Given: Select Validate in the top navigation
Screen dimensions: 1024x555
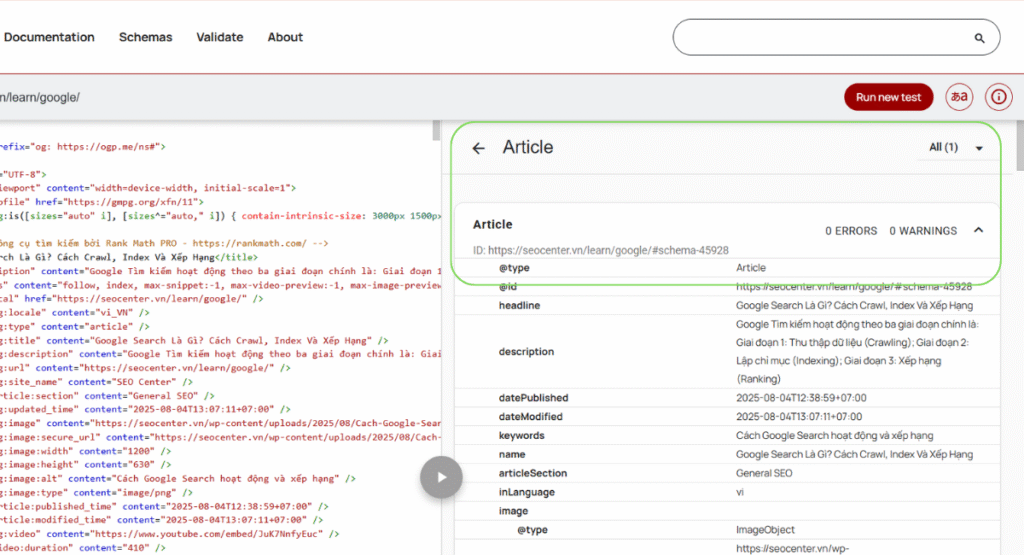Looking at the screenshot, I should [x=219, y=37].
